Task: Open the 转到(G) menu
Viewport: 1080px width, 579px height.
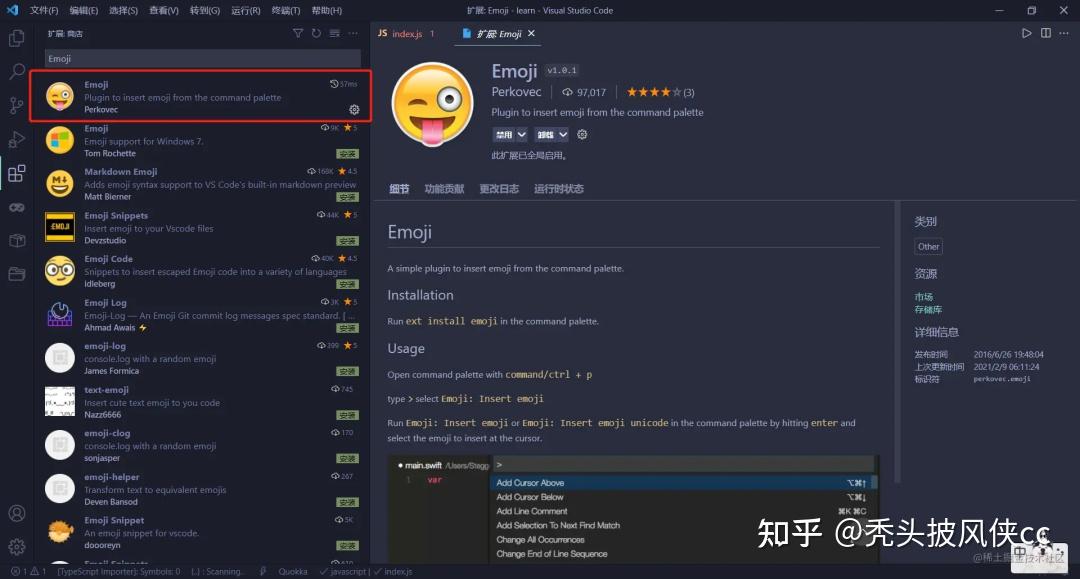Action: point(205,10)
